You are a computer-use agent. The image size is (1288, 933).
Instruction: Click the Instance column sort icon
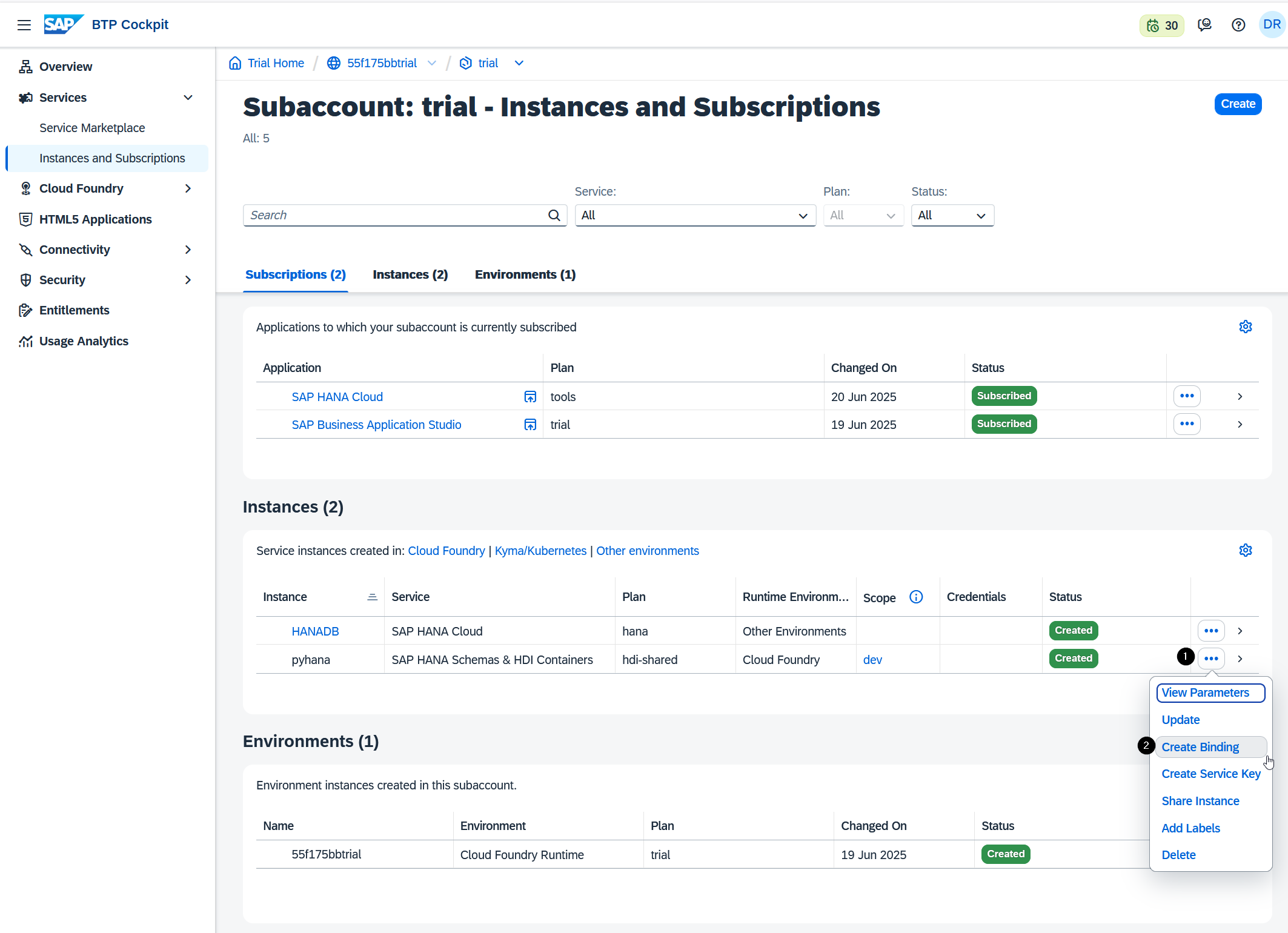372,597
